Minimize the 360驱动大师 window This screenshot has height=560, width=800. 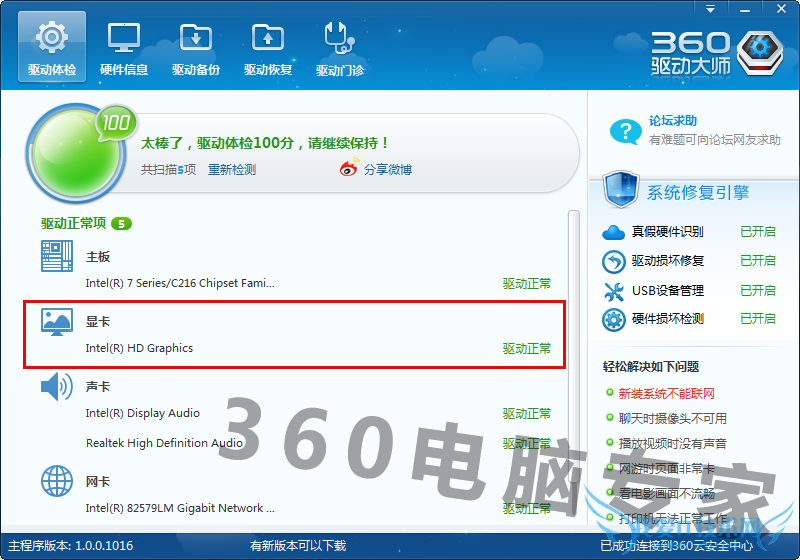745,9
